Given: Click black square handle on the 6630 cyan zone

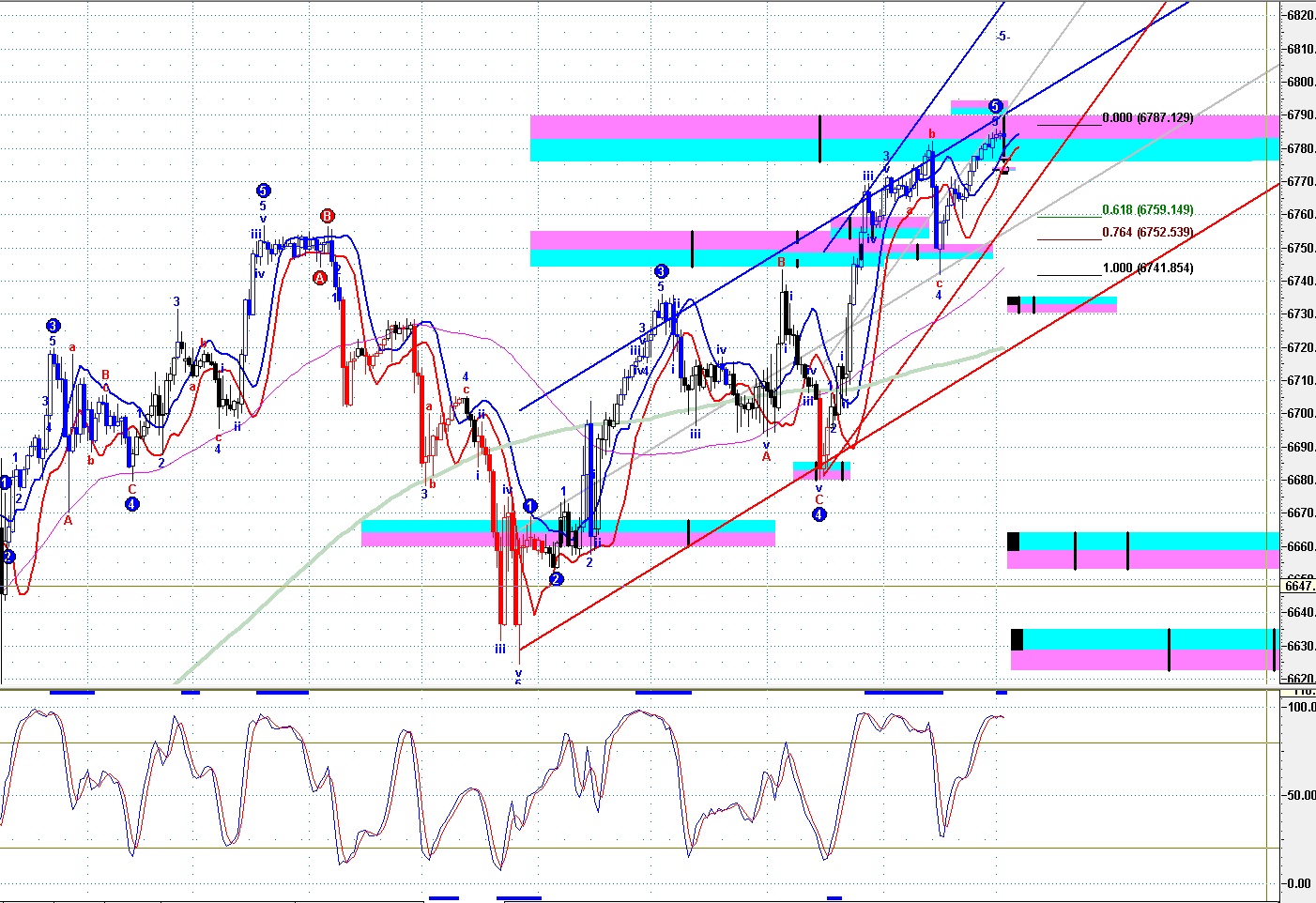Looking at the screenshot, I should (x=1018, y=639).
